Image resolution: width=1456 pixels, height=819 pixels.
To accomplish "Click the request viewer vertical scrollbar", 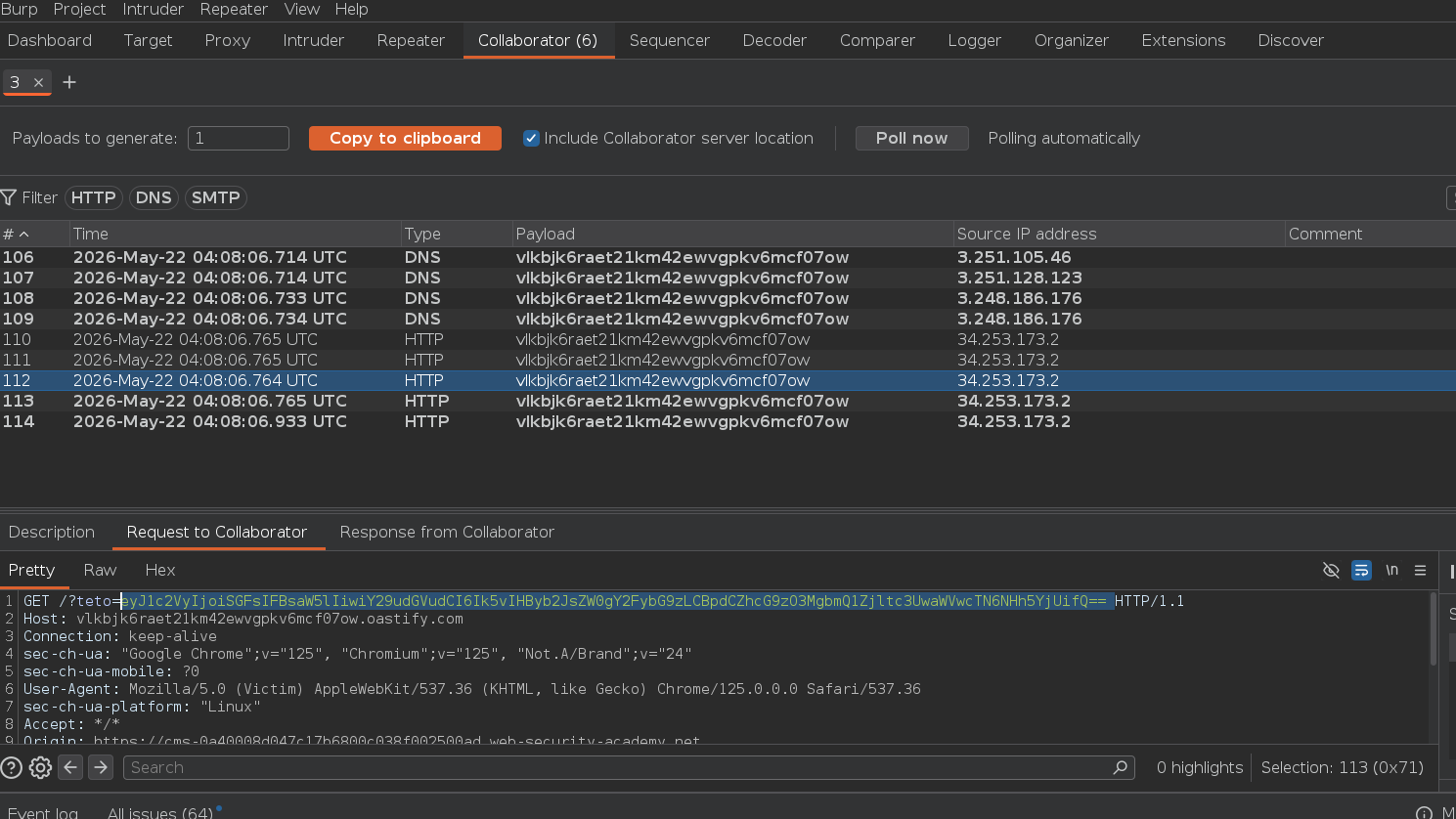I will [1434, 629].
